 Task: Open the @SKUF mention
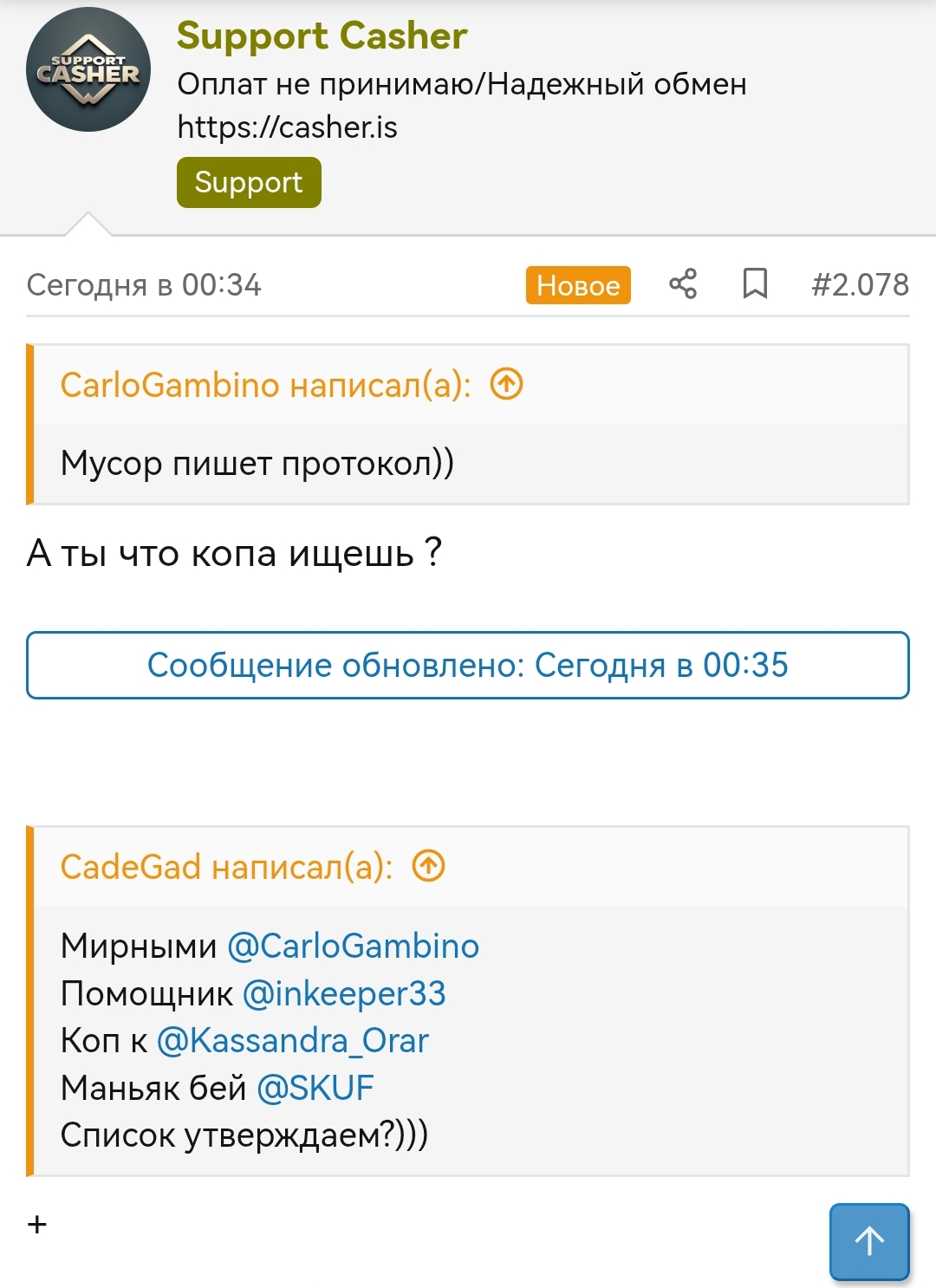[x=315, y=1088]
